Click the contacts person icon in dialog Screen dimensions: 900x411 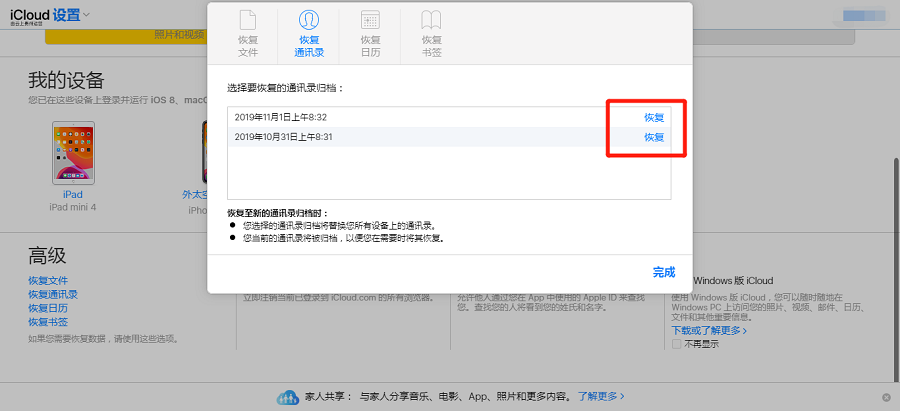pos(309,21)
